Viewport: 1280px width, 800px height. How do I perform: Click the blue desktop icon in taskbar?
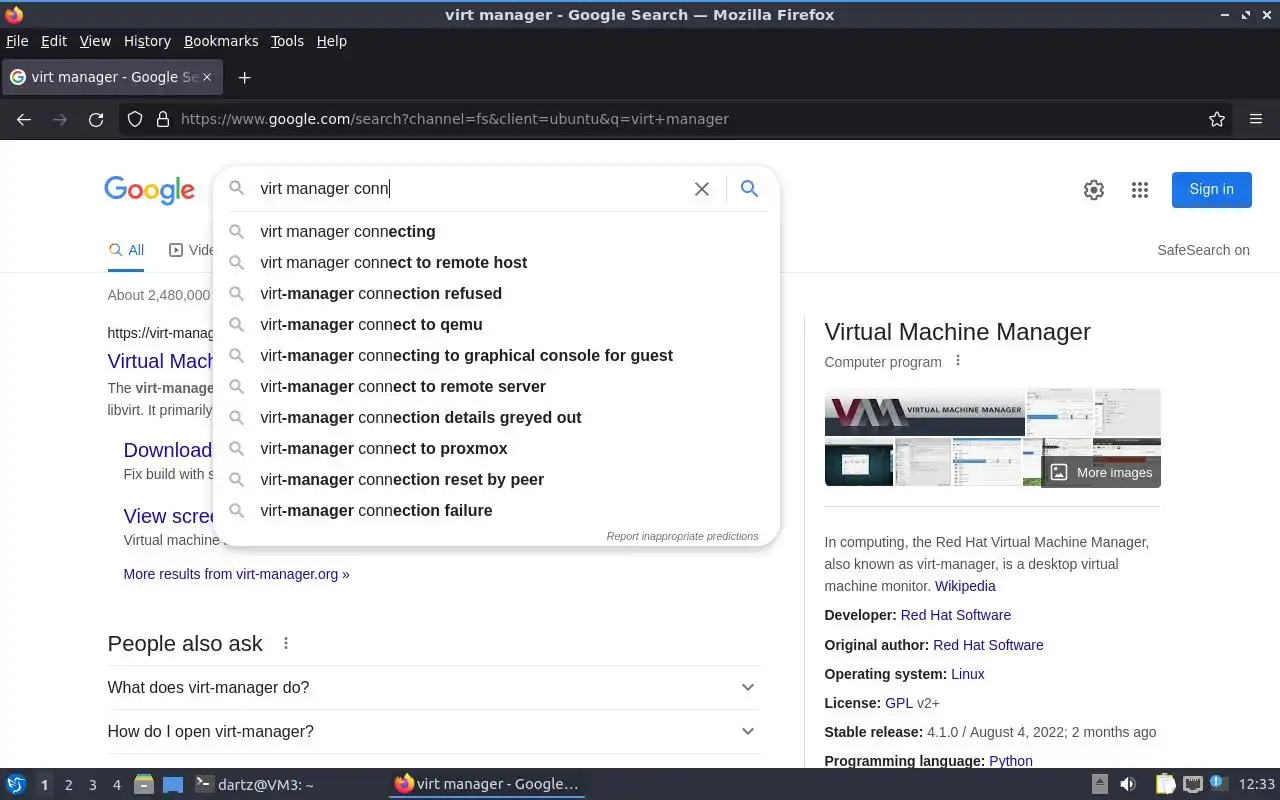pyautogui.click(x=173, y=785)
